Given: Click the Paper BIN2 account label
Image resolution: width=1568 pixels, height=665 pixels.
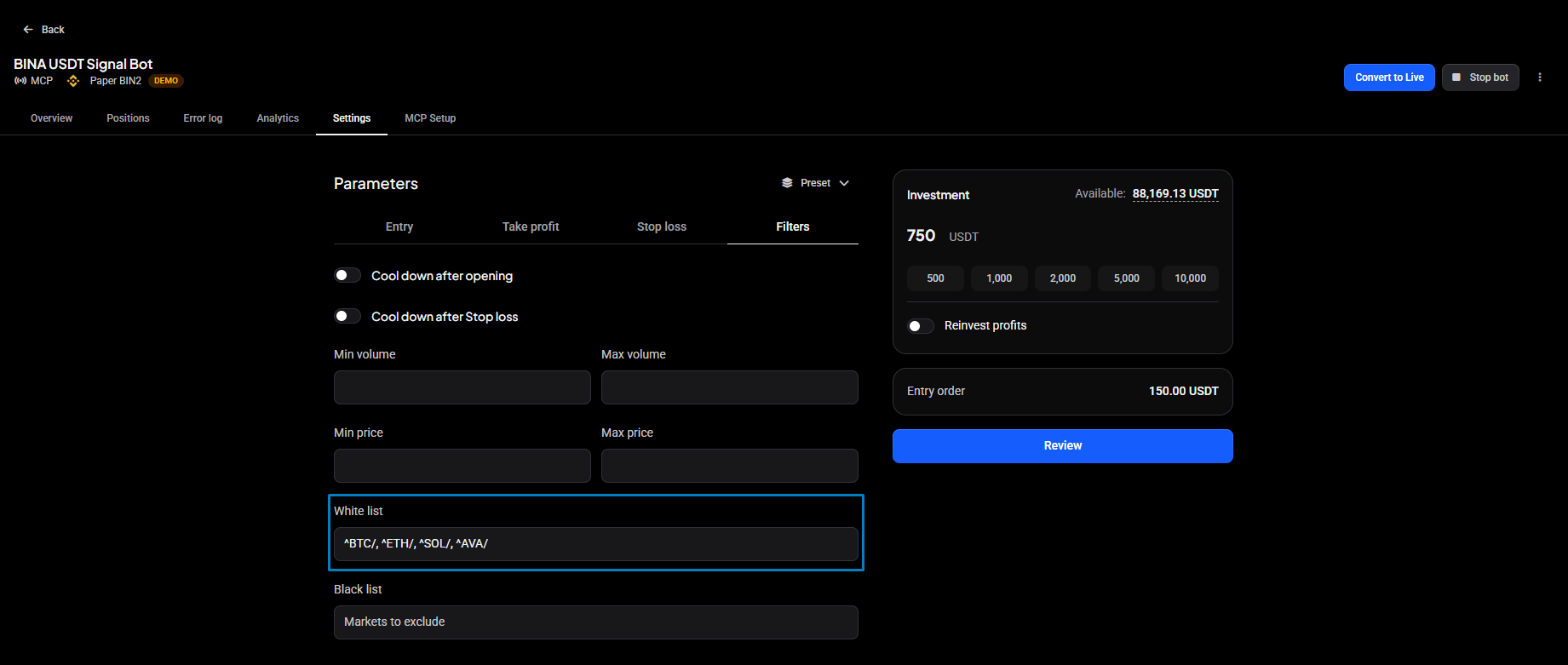Looking at the screenshot, I should pos(116,81).
